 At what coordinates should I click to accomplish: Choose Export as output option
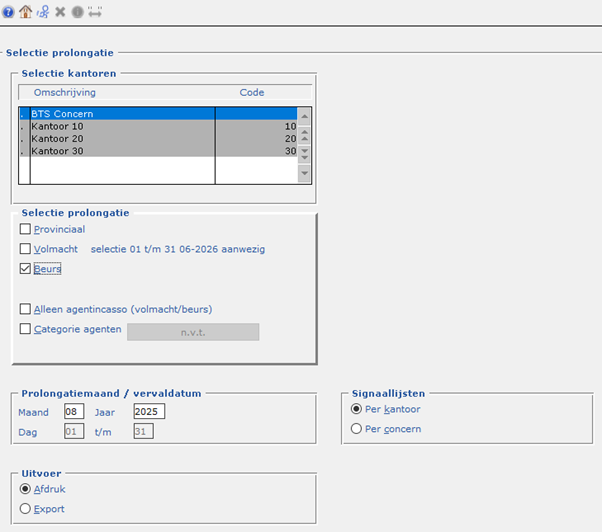pyautogui.click(x=26, y=509)
